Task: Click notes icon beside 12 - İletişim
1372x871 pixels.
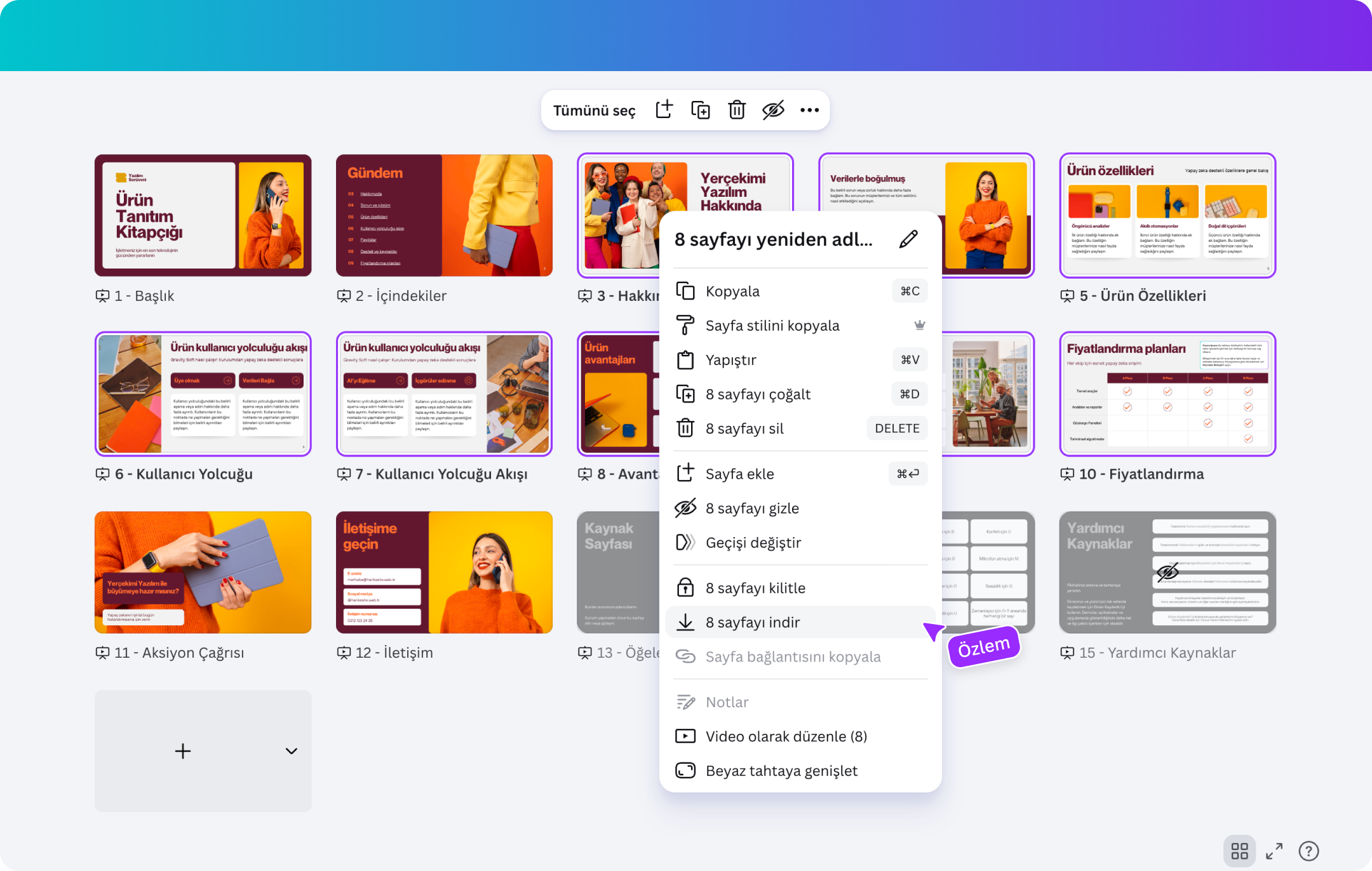Action: 344,653
